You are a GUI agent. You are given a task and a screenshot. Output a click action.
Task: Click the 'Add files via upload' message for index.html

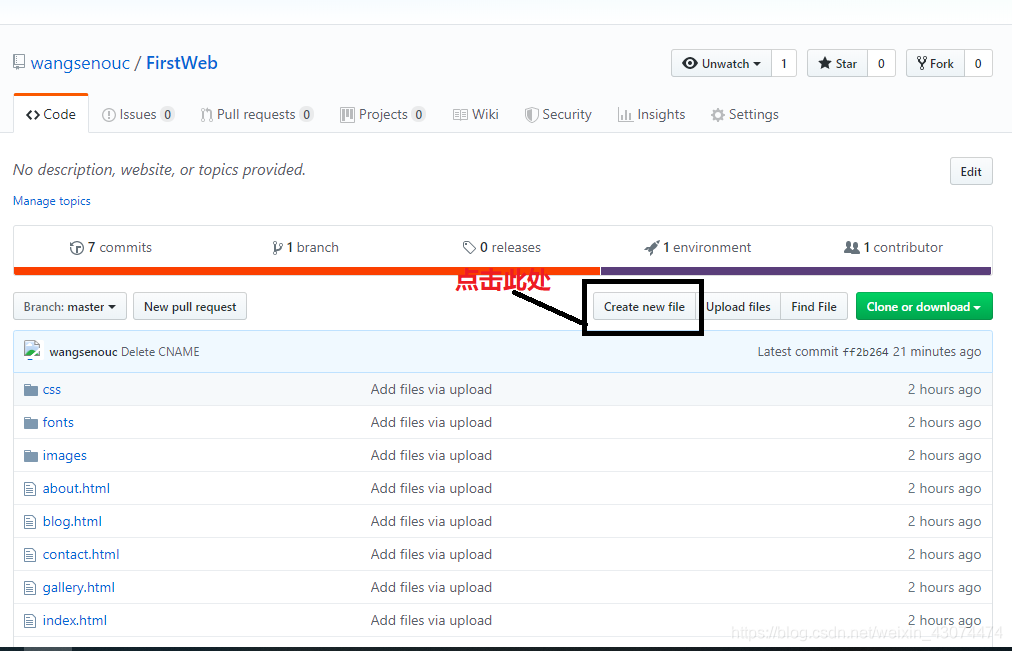point(431,621)
